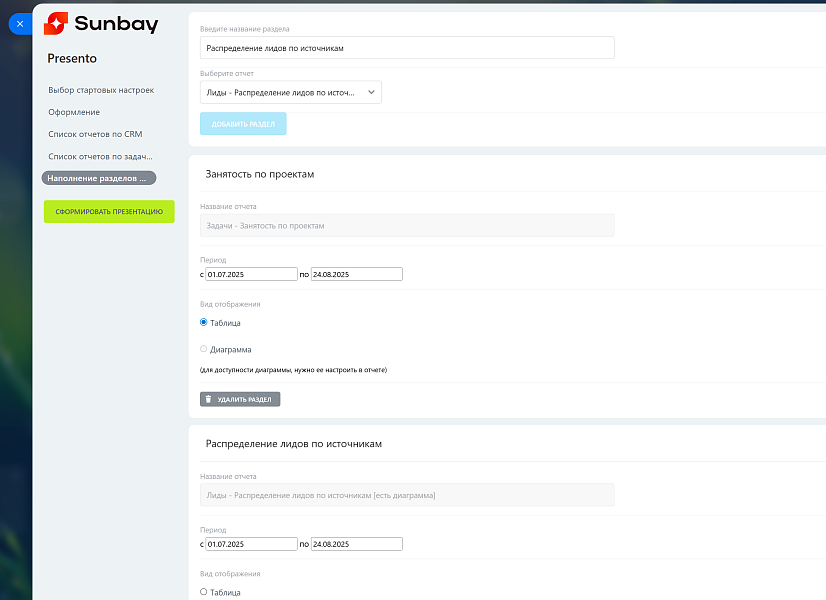Expand report list via the dropdown chevron
The height and width of the screenshot is (600, 826).
coord(372,93)
